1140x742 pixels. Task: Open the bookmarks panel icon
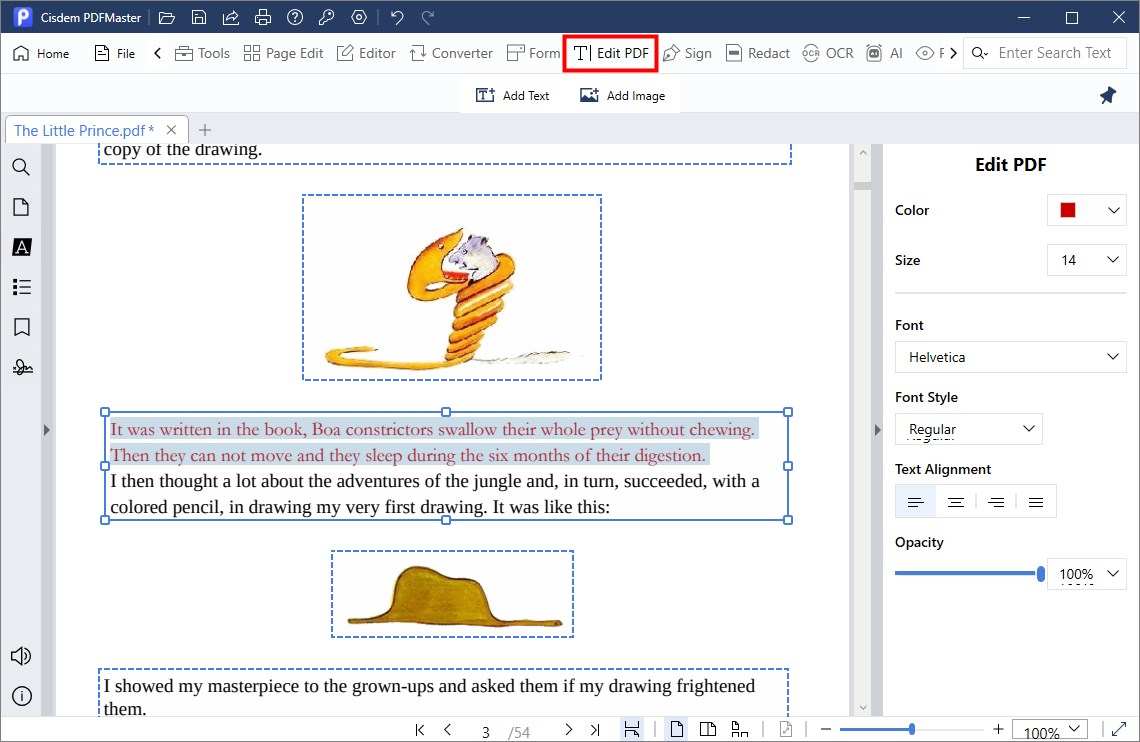(21, 327)
